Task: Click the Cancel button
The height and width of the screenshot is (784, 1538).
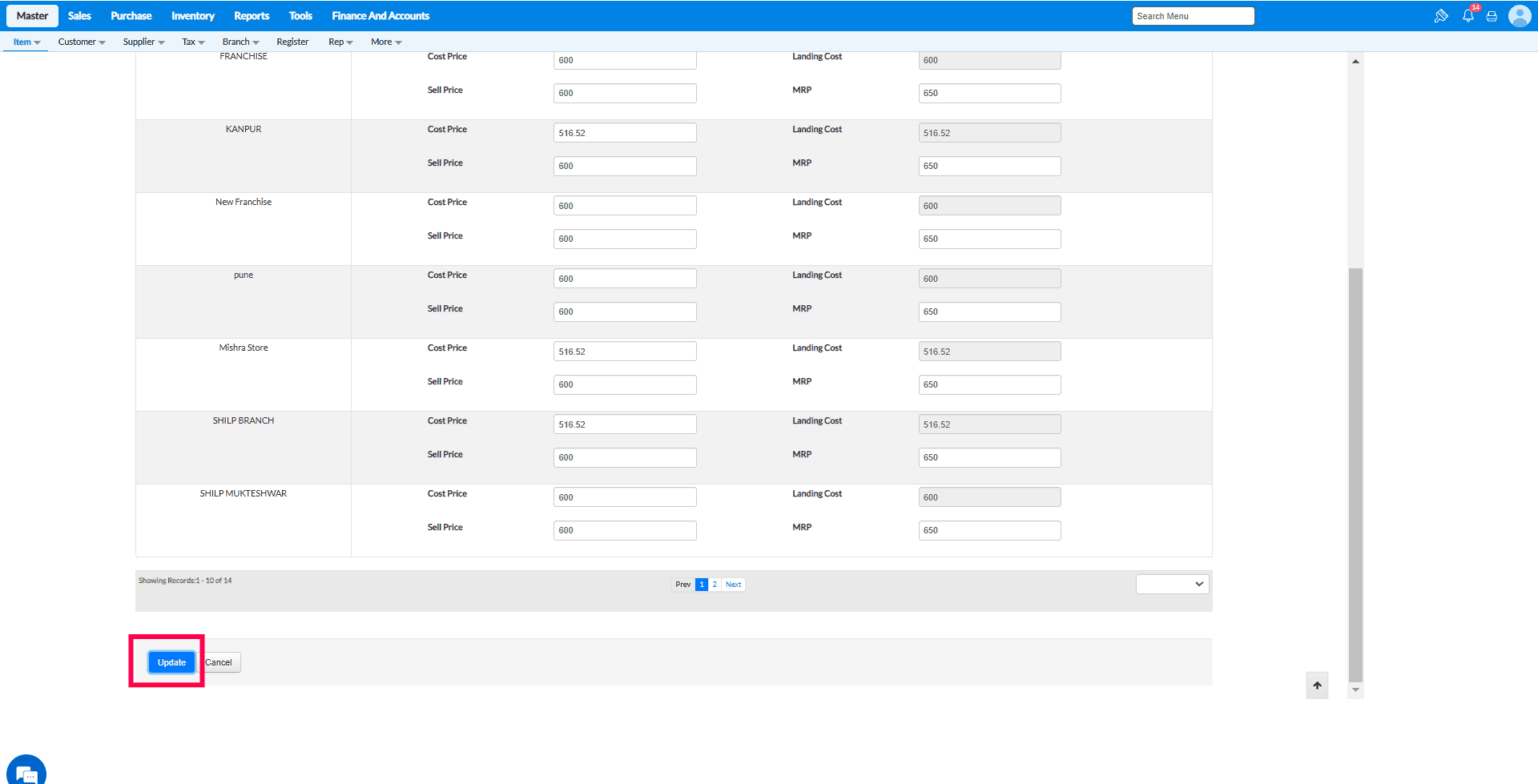Action: 219,662
